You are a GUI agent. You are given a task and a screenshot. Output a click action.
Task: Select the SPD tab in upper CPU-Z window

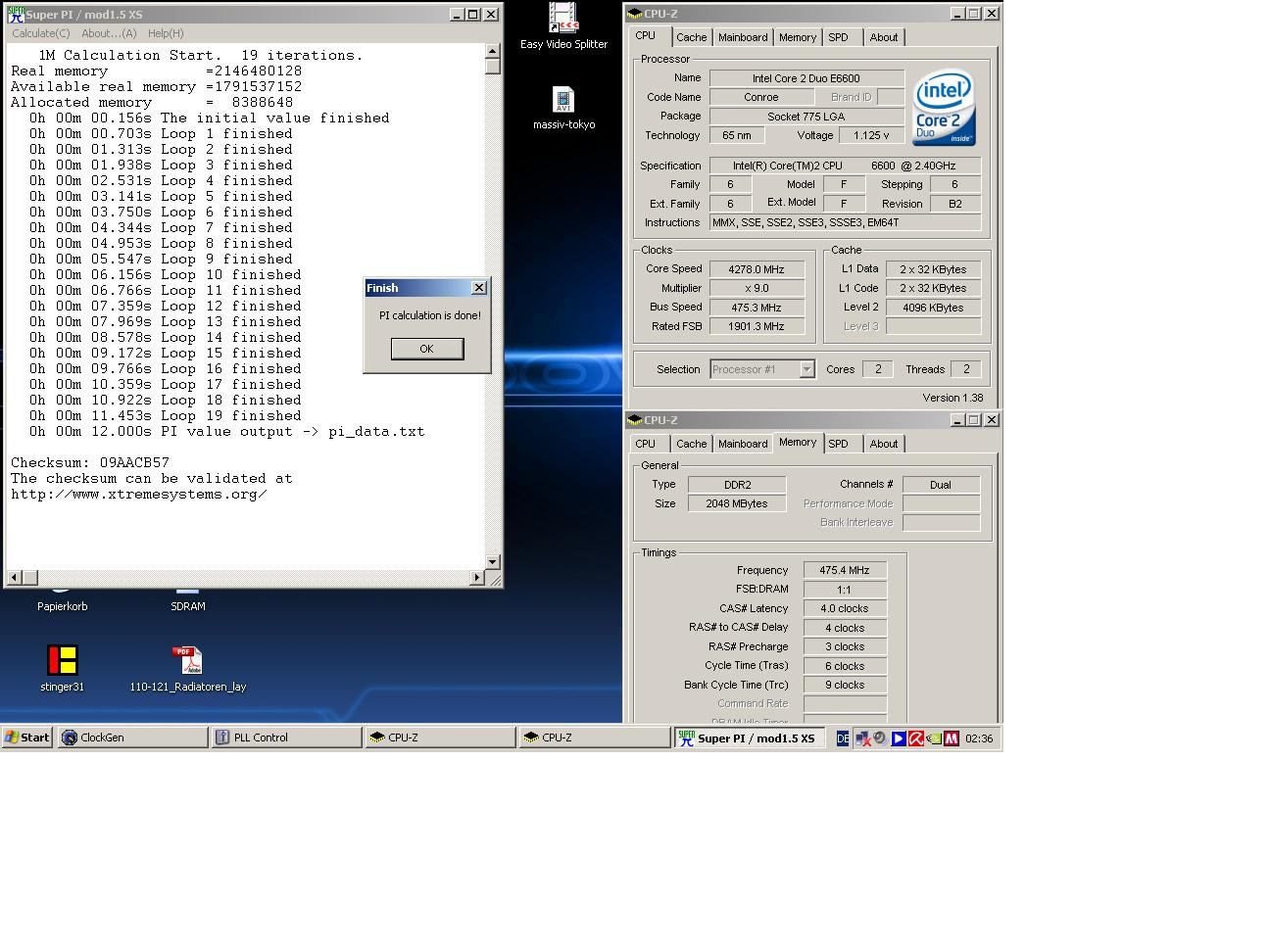[x=838, y=37]
